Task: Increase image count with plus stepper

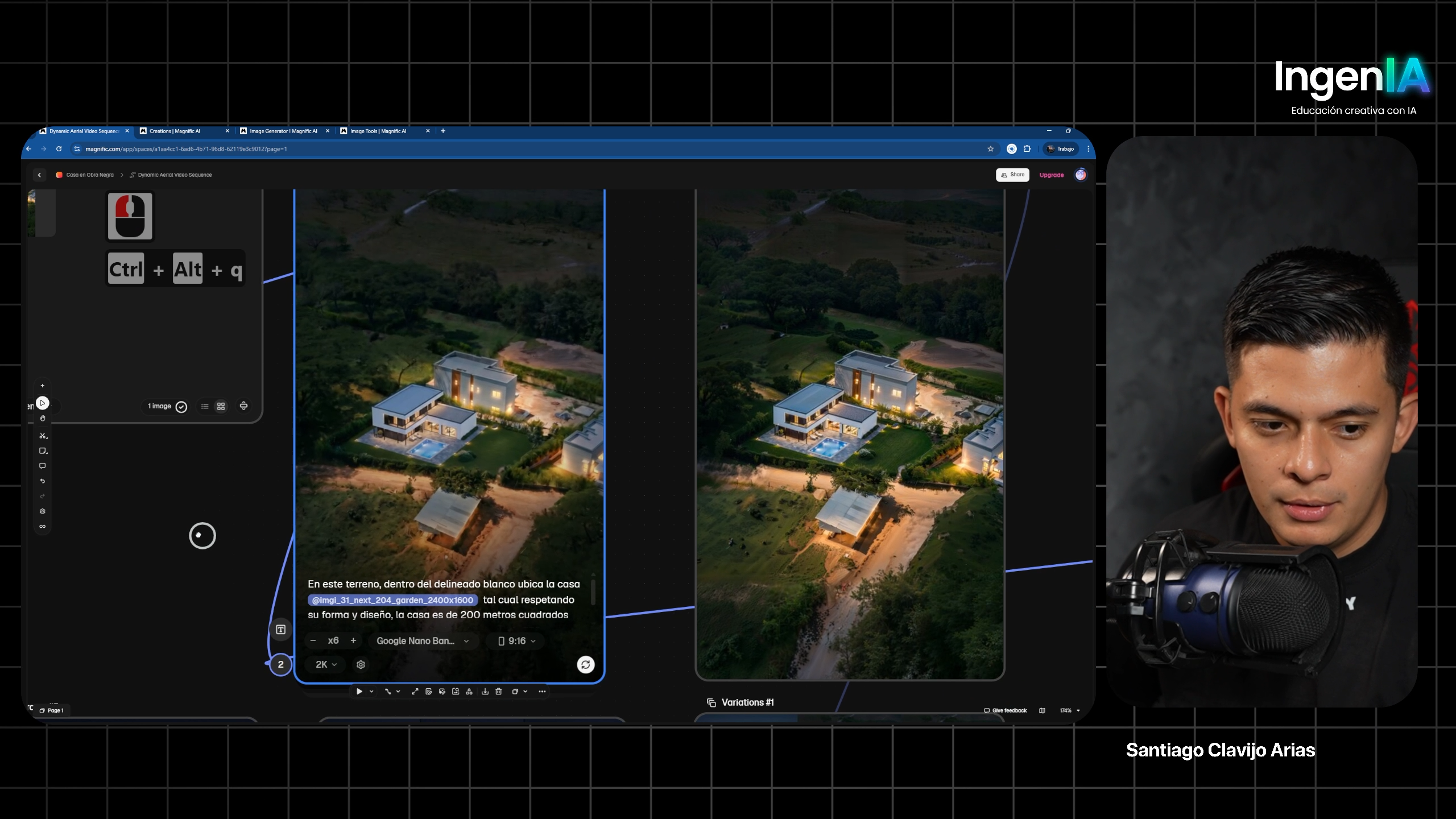Action: click(353, 640)
